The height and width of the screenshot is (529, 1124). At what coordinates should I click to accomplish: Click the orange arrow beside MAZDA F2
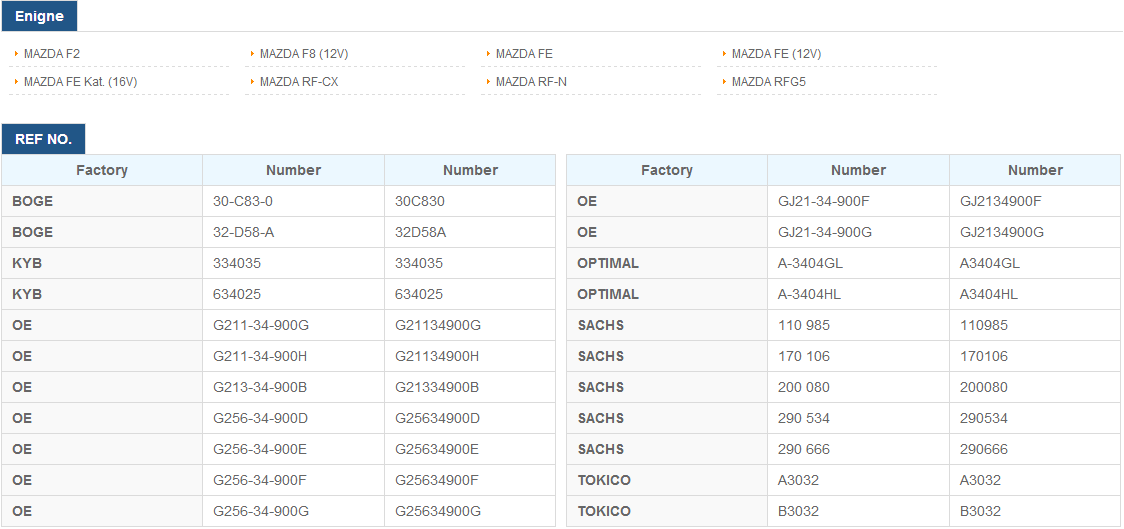pos(16,54)
